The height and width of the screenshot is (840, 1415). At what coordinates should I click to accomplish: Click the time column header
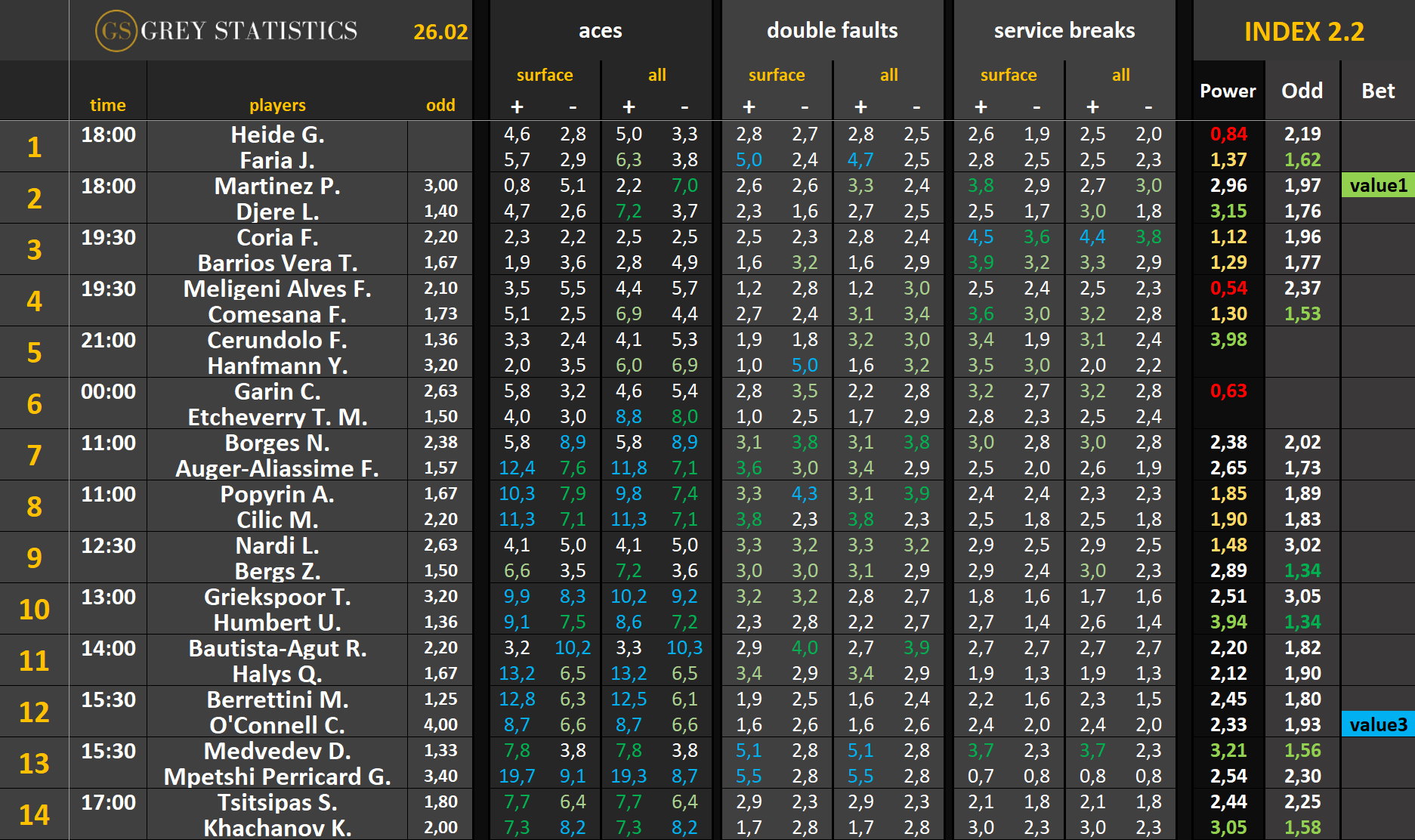tap(107, 106)
